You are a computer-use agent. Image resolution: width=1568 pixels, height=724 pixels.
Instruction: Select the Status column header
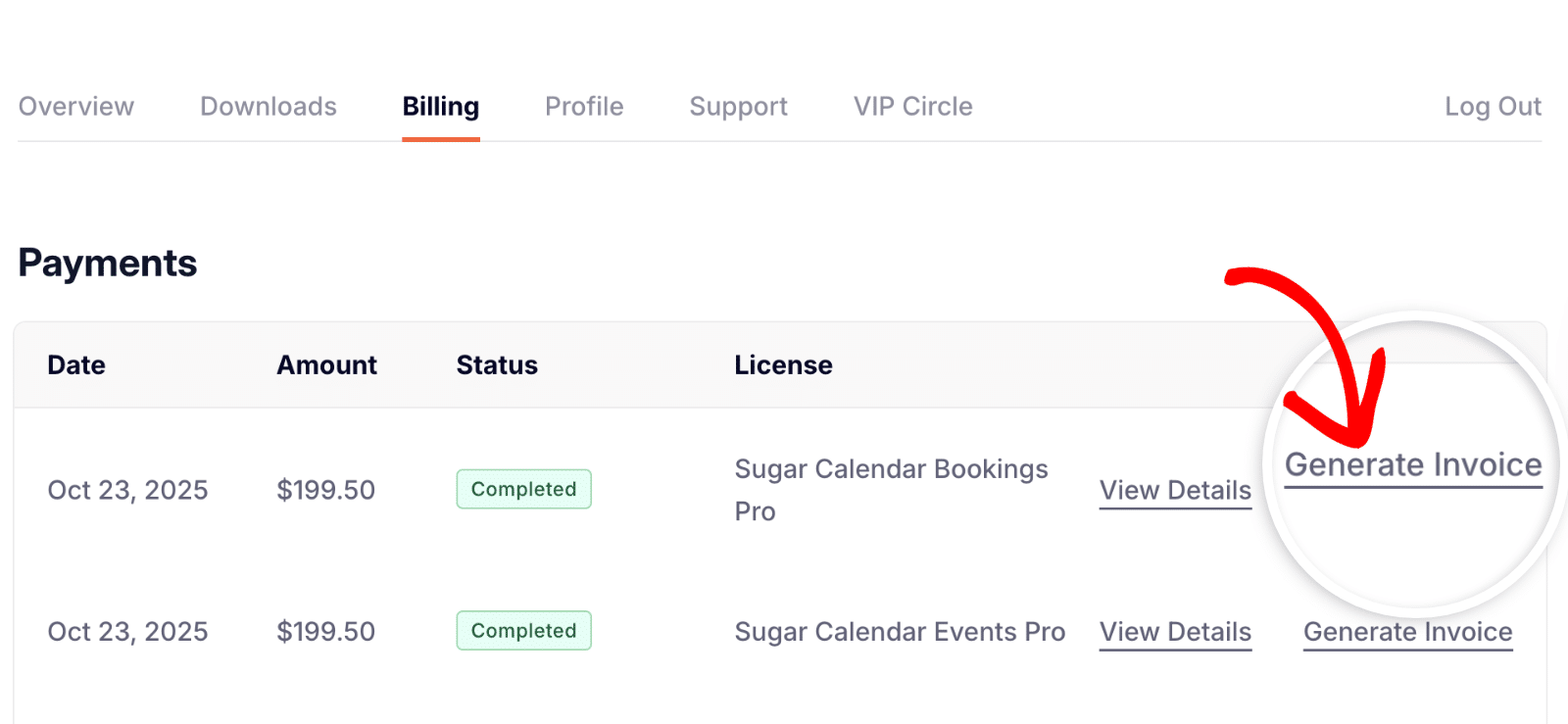497,364
